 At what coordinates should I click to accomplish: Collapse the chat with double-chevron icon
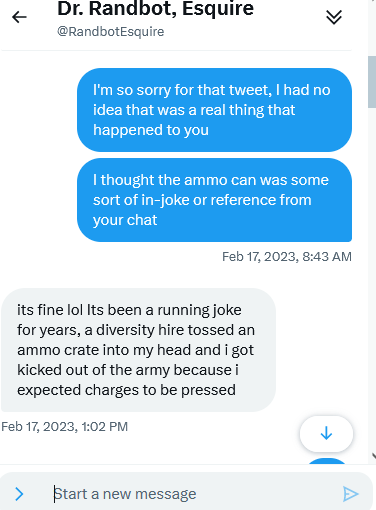click(x=334, y=17)
